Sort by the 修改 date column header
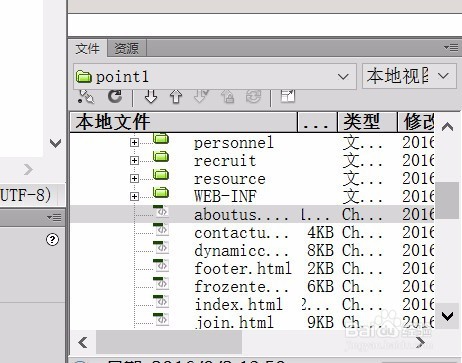Screen dimensions: 462x363 pos(416,122)
